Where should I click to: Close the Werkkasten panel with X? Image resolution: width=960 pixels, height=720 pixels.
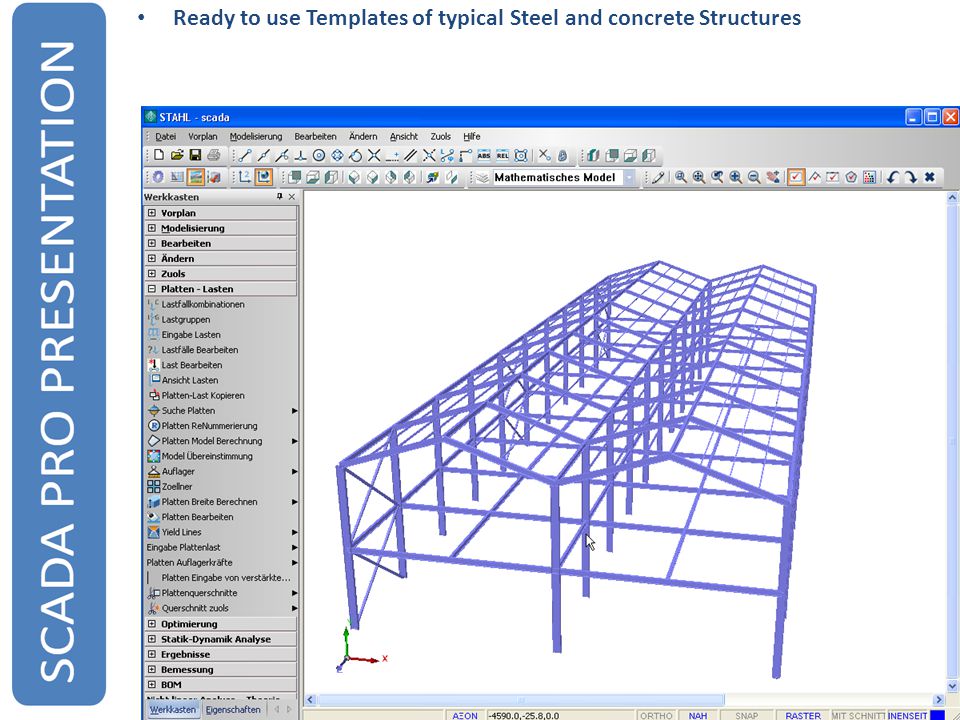pyautogui.click(x=292, y=197)
